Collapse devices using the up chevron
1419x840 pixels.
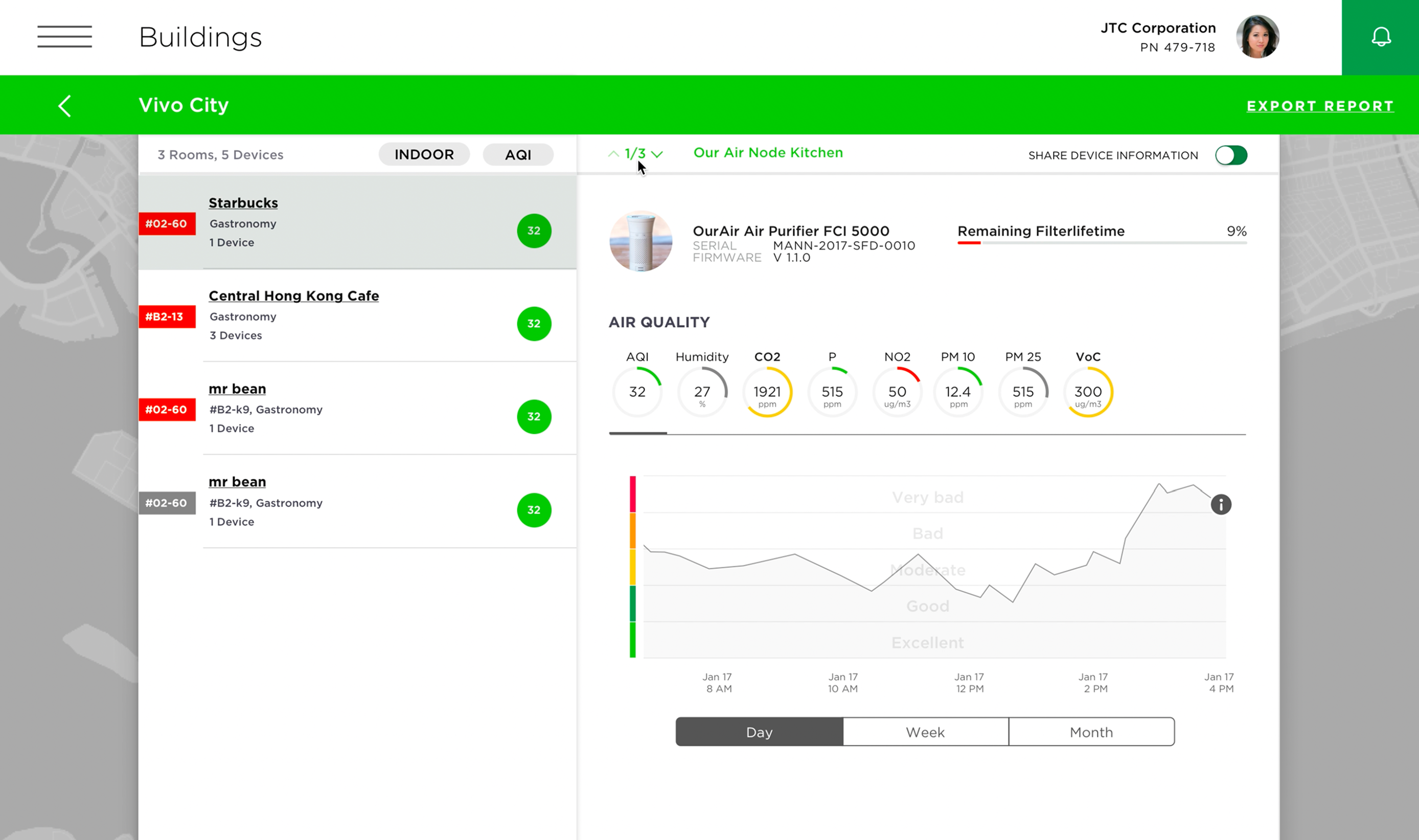(x=613, y=153)
